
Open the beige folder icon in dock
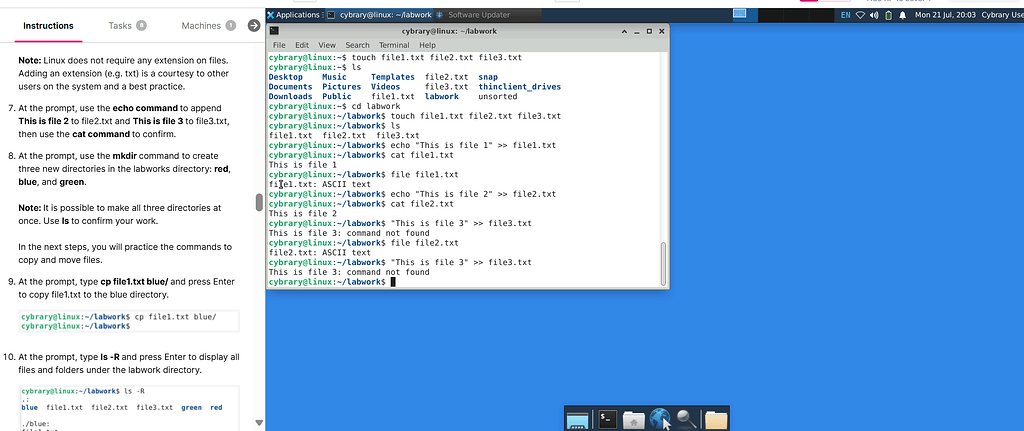click(715, 420)
